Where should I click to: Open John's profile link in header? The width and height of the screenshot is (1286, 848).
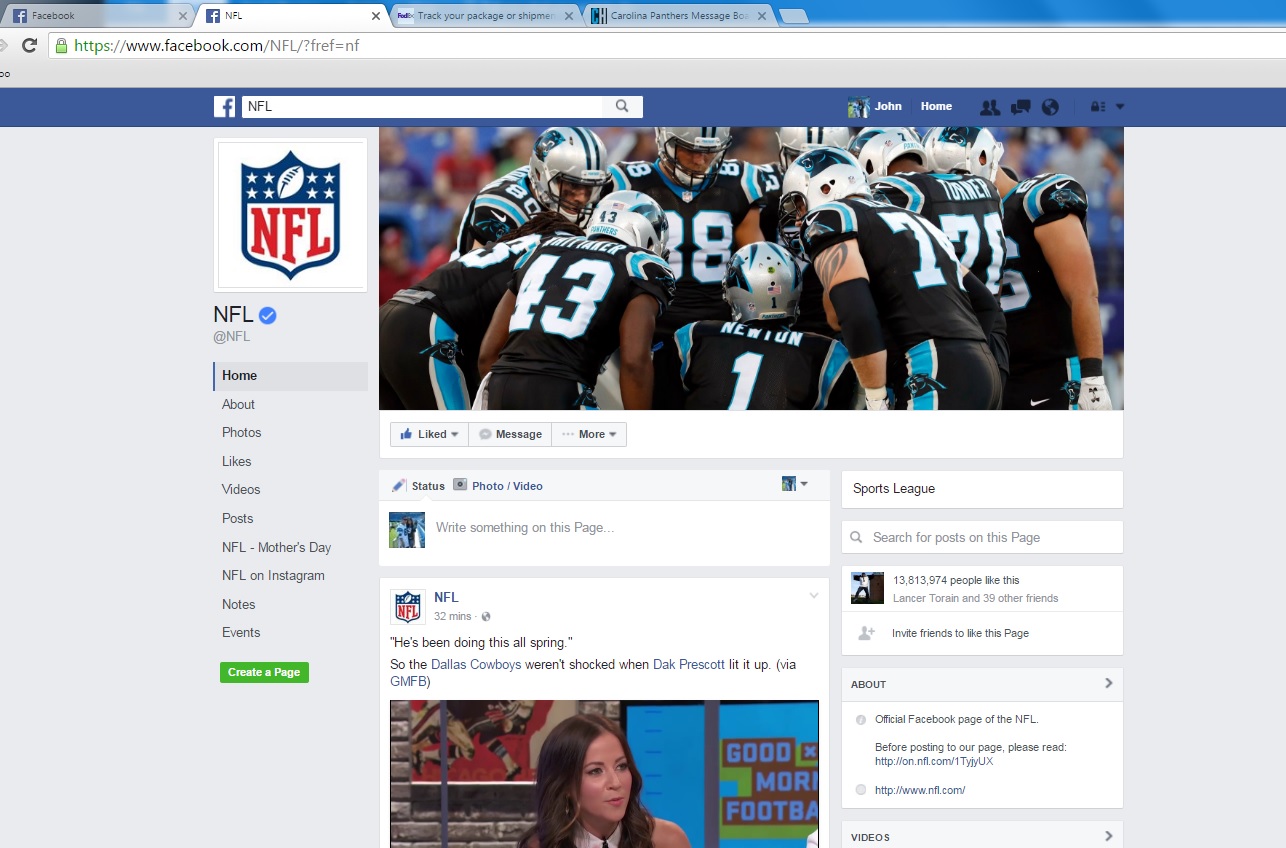click(875, 106)
